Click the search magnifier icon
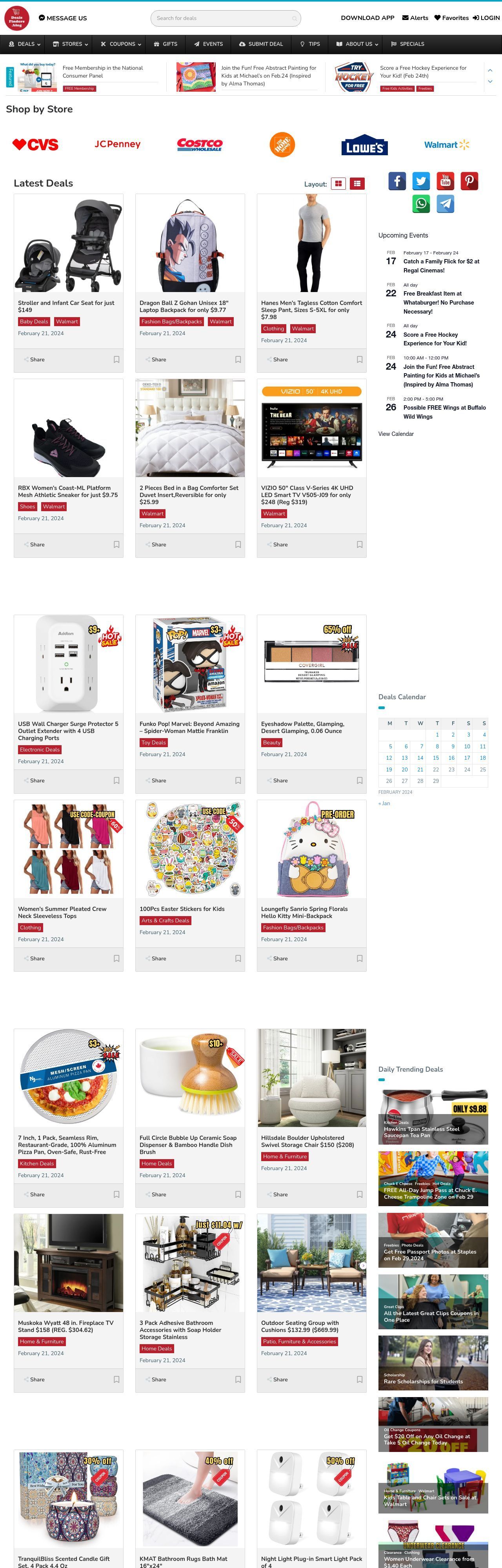The image size is (502, 1568). tap(294, 19)
